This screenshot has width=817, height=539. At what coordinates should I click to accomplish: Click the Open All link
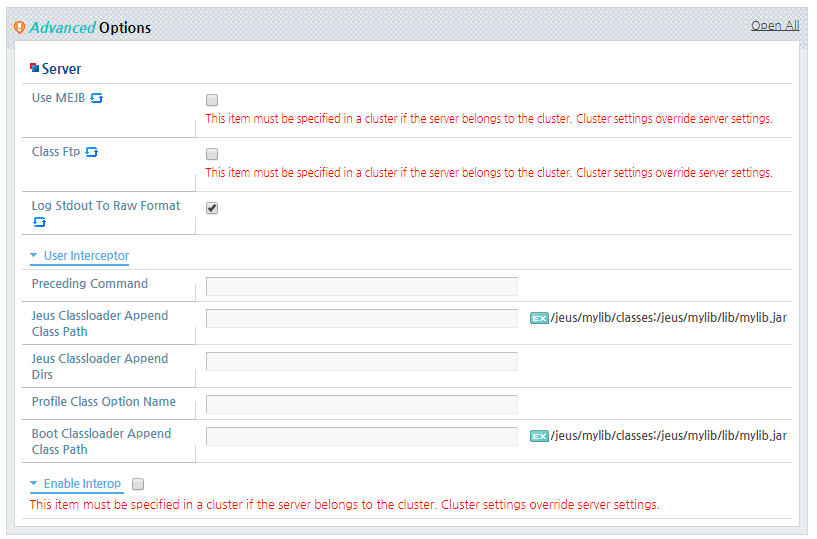tap(775, 26)
